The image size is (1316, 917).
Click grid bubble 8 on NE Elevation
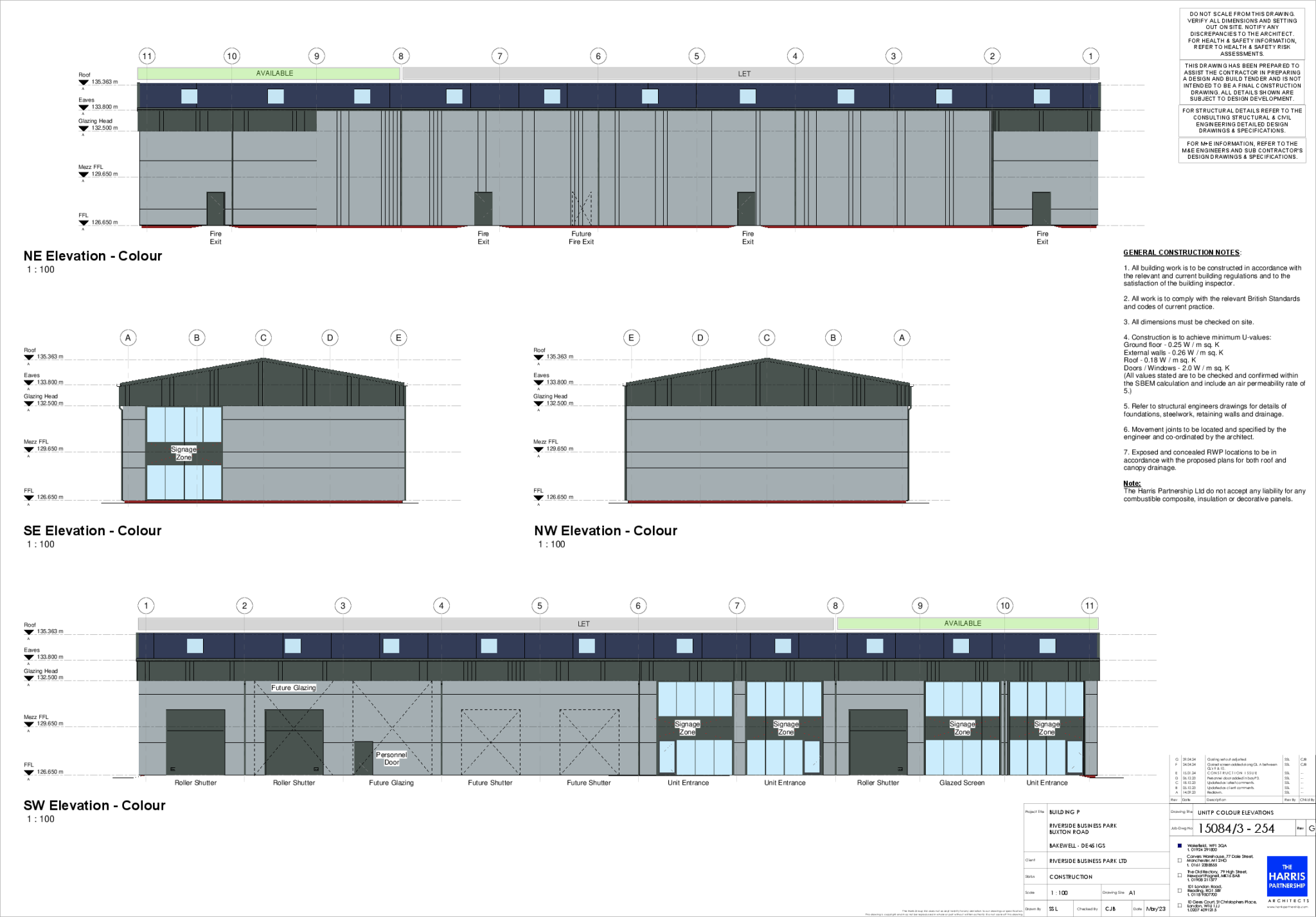(x=401, y=56)
